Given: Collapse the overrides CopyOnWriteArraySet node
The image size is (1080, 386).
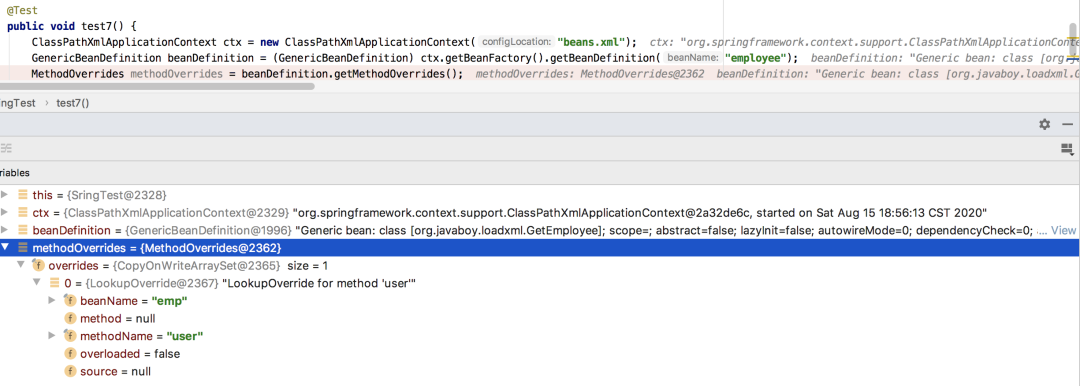Looking at the screenshot, I should [21, 265].
